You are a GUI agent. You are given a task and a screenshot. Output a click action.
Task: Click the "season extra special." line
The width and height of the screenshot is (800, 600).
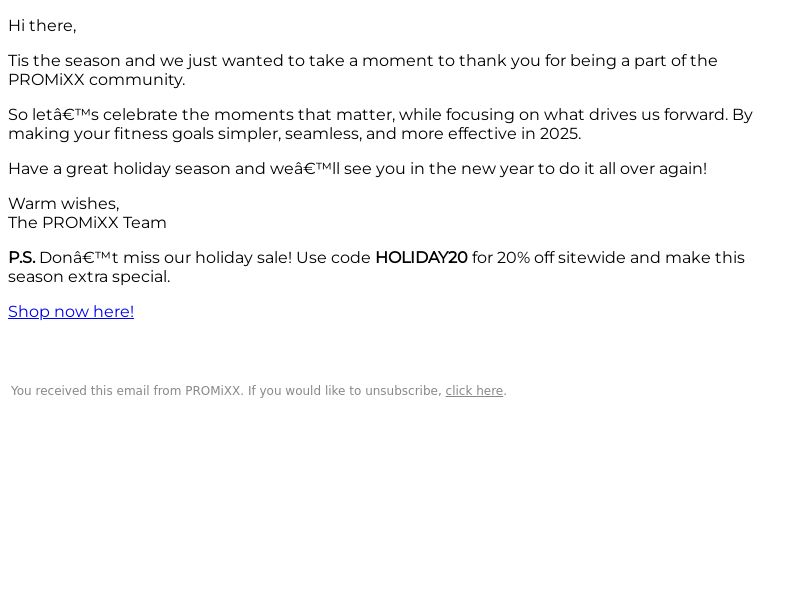point(89,277)
